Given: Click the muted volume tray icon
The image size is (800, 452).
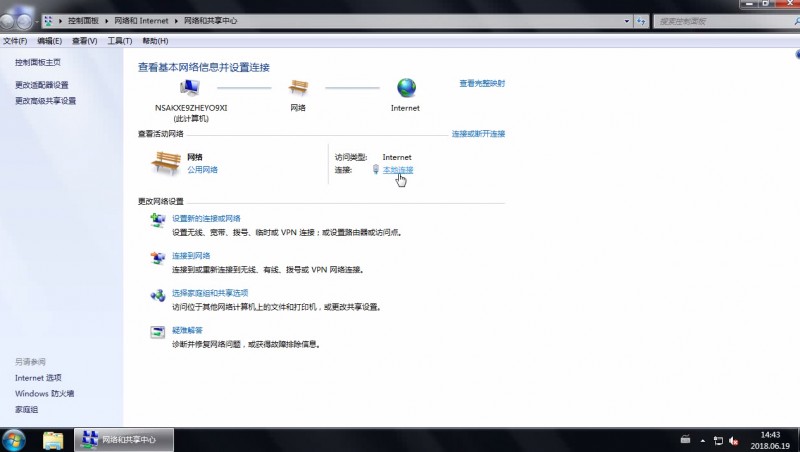Looking at the screenshot, I should (734, 440).
